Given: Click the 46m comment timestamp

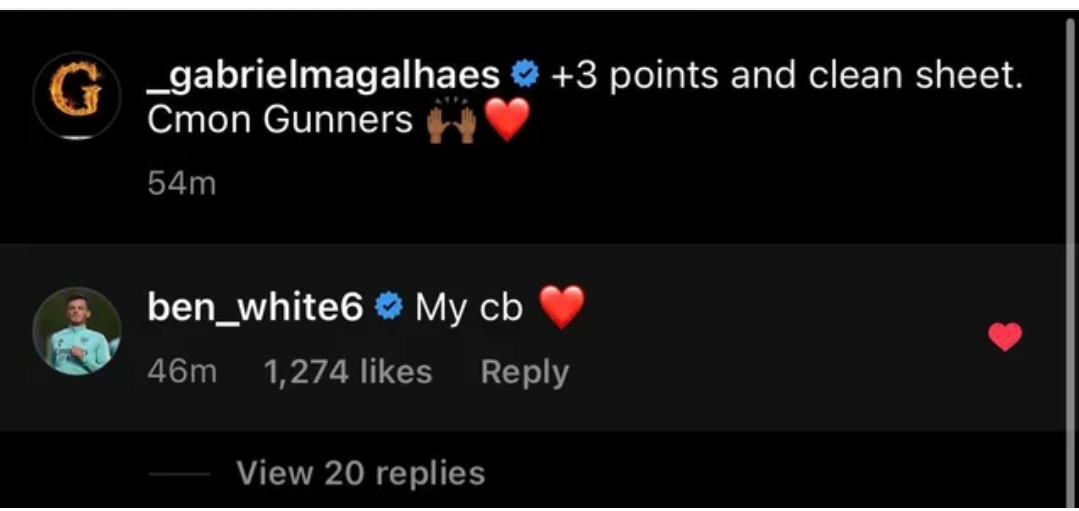Looking at the screenshot, I should point(182,372).
